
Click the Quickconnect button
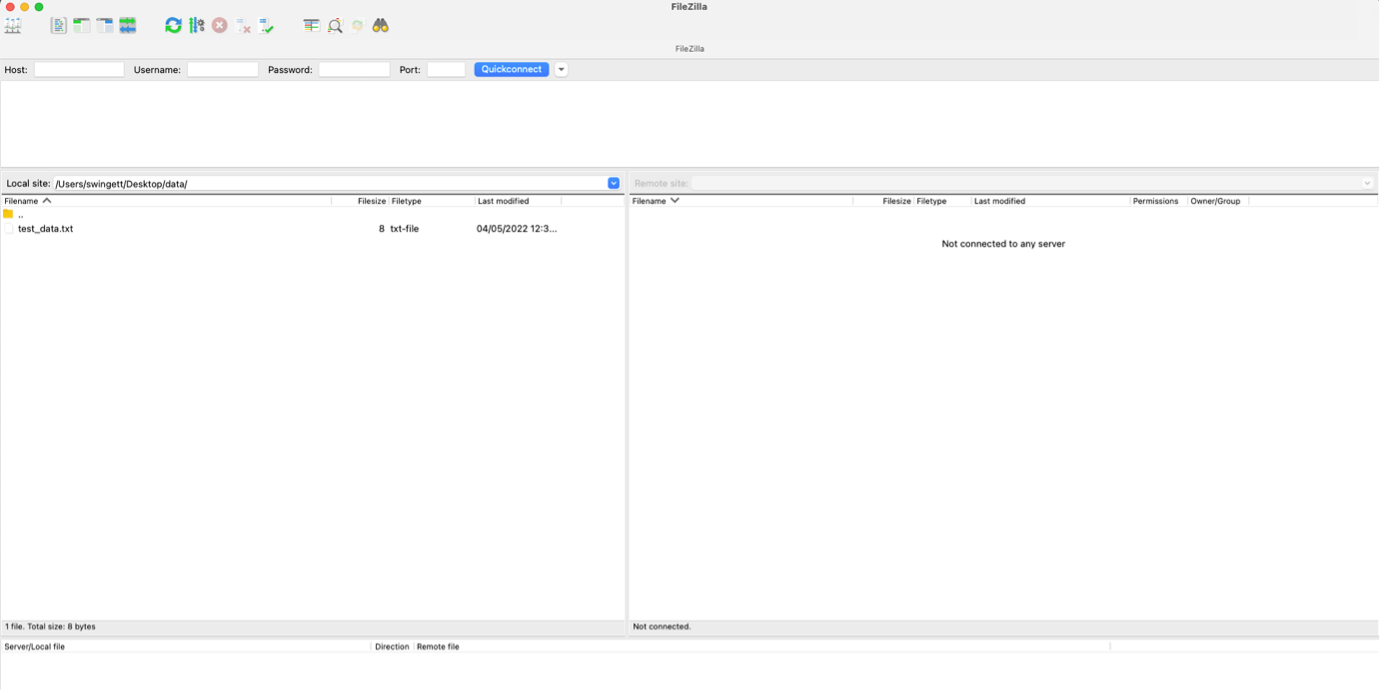(x=512, y=70)
